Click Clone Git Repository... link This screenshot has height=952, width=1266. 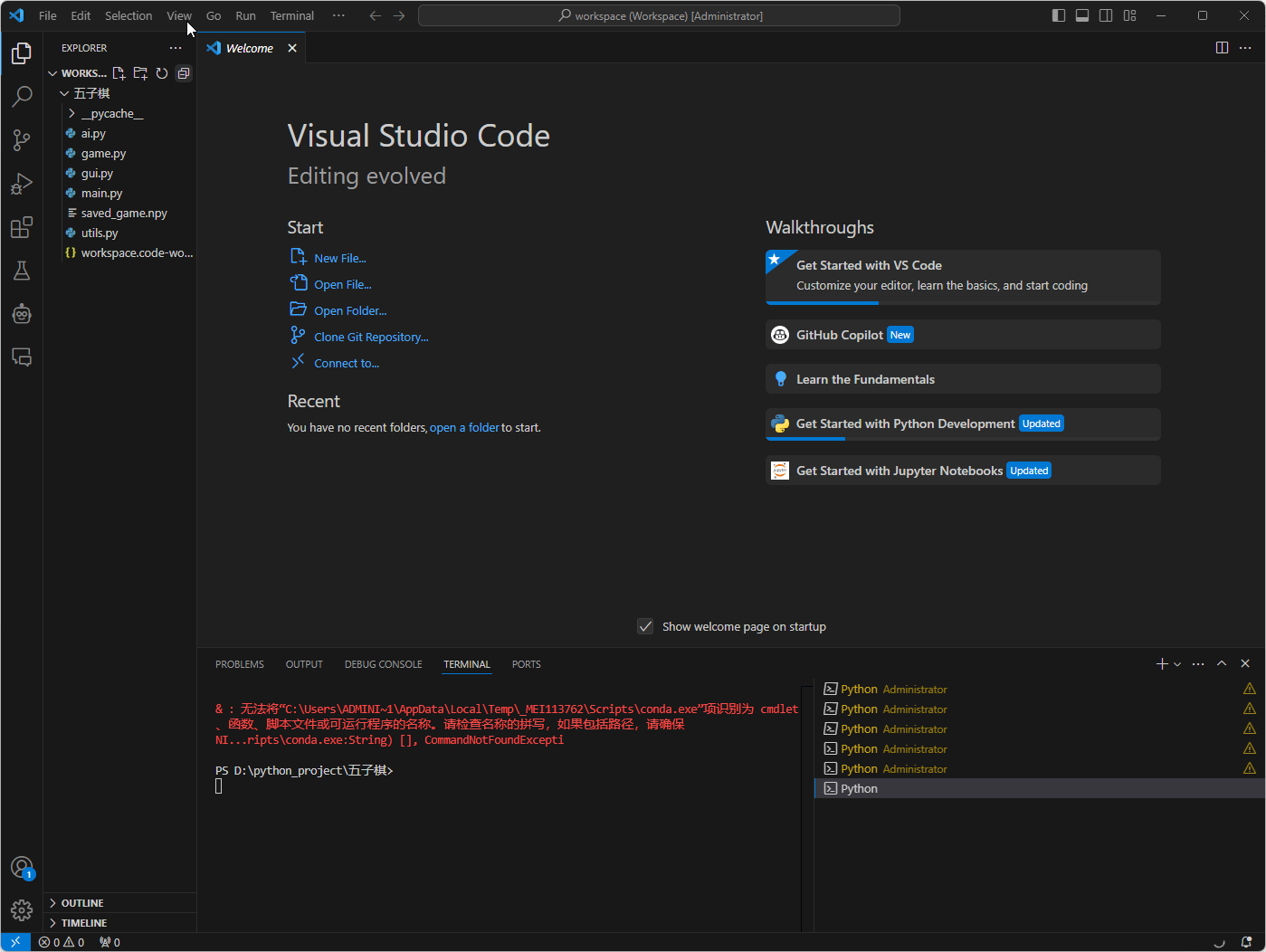pyautogui.click(x=371, y=337)
